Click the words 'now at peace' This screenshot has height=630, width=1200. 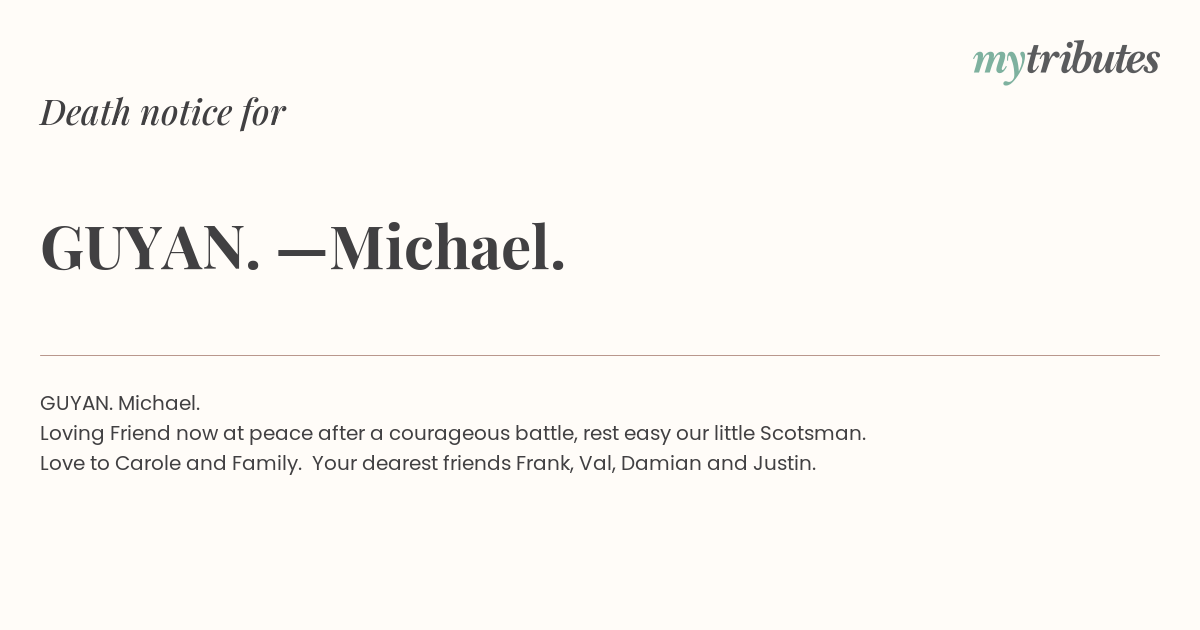[244, 433]
